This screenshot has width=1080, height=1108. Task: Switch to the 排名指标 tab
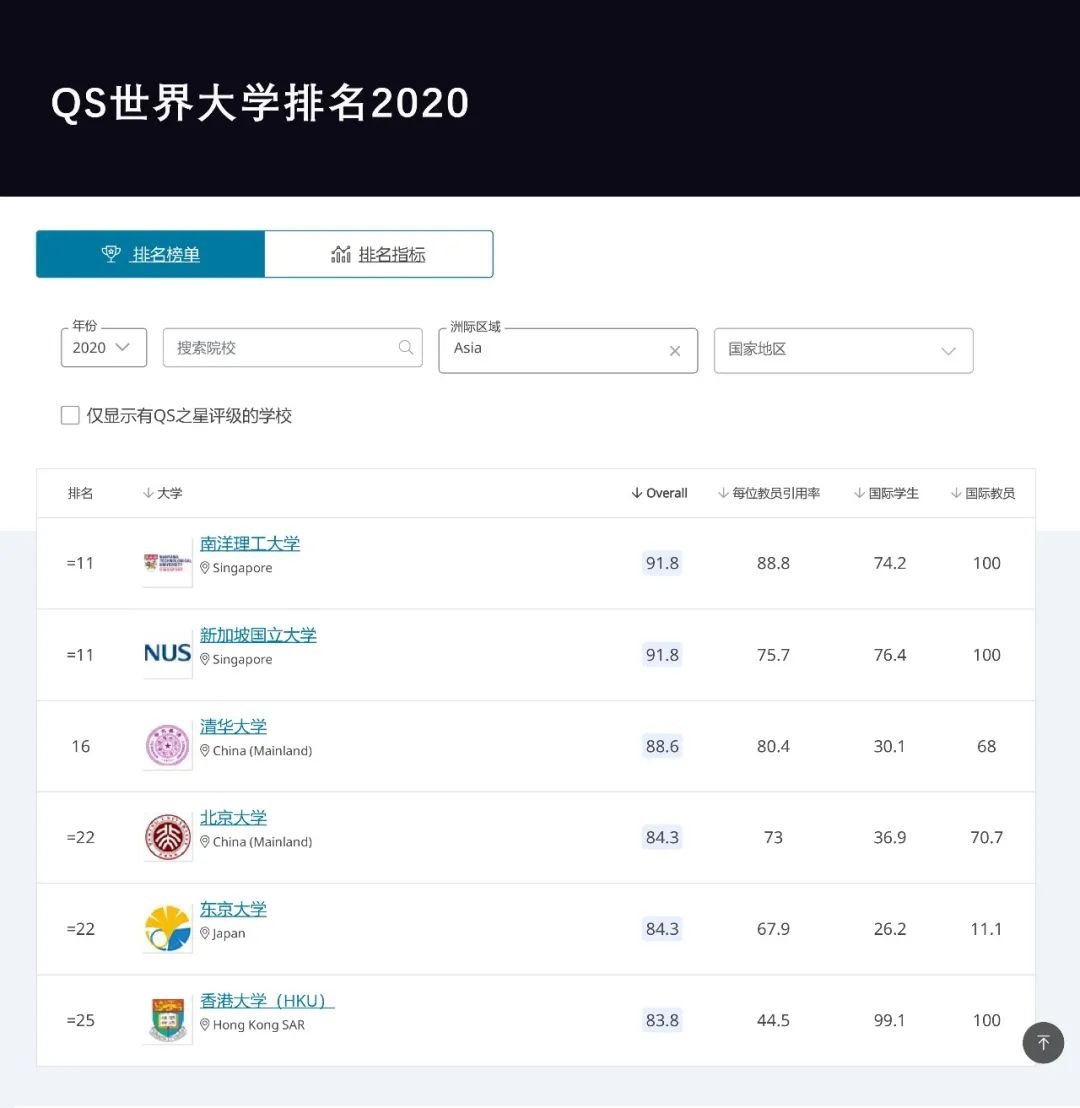click(x=379, y=255)
